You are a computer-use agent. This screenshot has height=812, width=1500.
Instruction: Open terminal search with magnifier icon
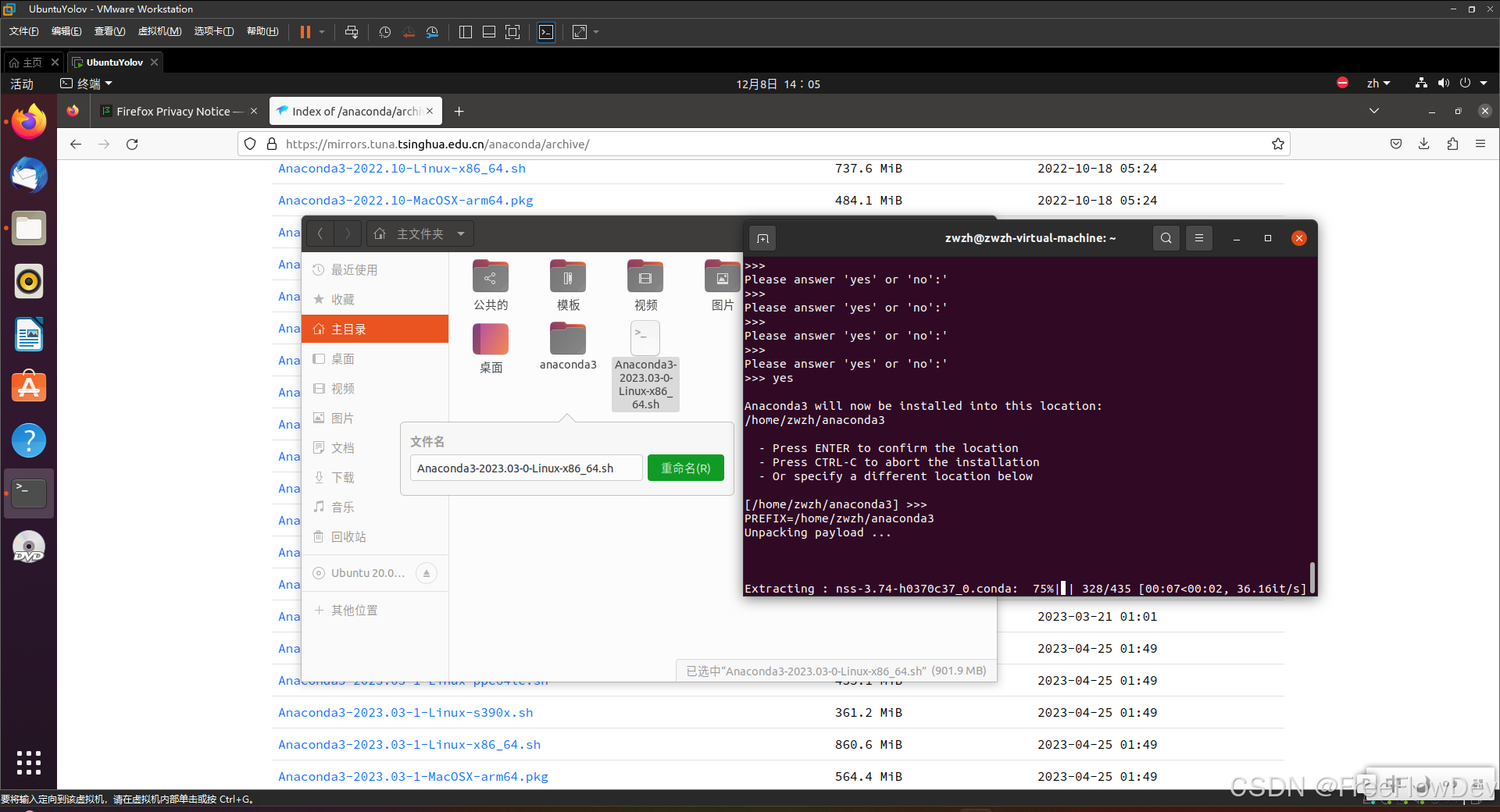[1166, 238]
